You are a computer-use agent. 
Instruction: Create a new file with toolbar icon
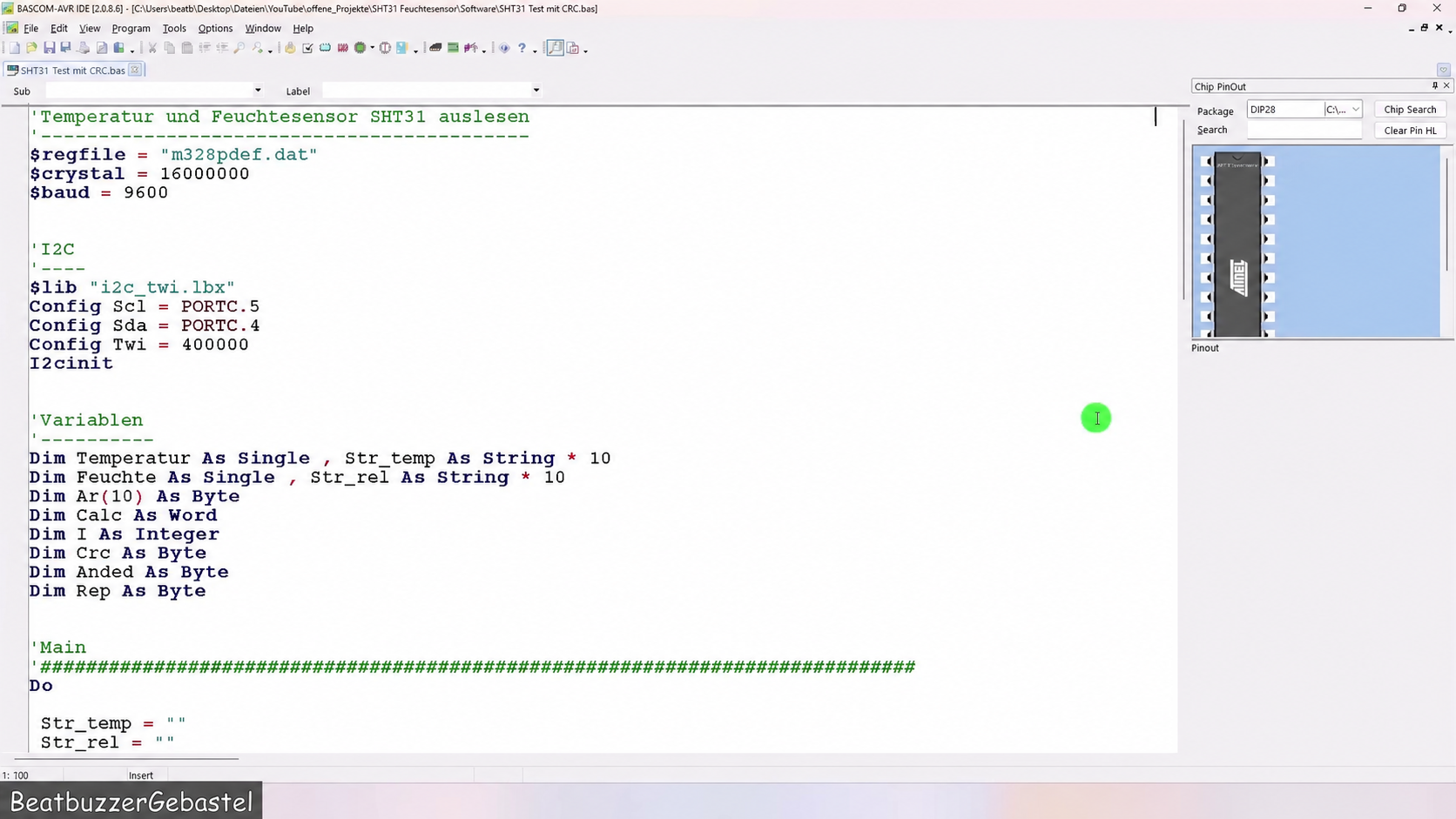coord(14,48)
